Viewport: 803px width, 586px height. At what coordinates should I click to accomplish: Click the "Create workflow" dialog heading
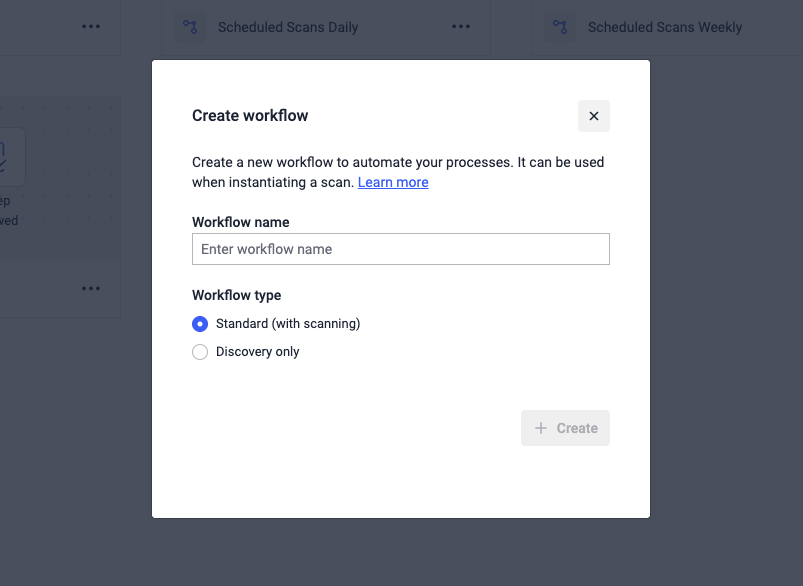click(250, 116)
